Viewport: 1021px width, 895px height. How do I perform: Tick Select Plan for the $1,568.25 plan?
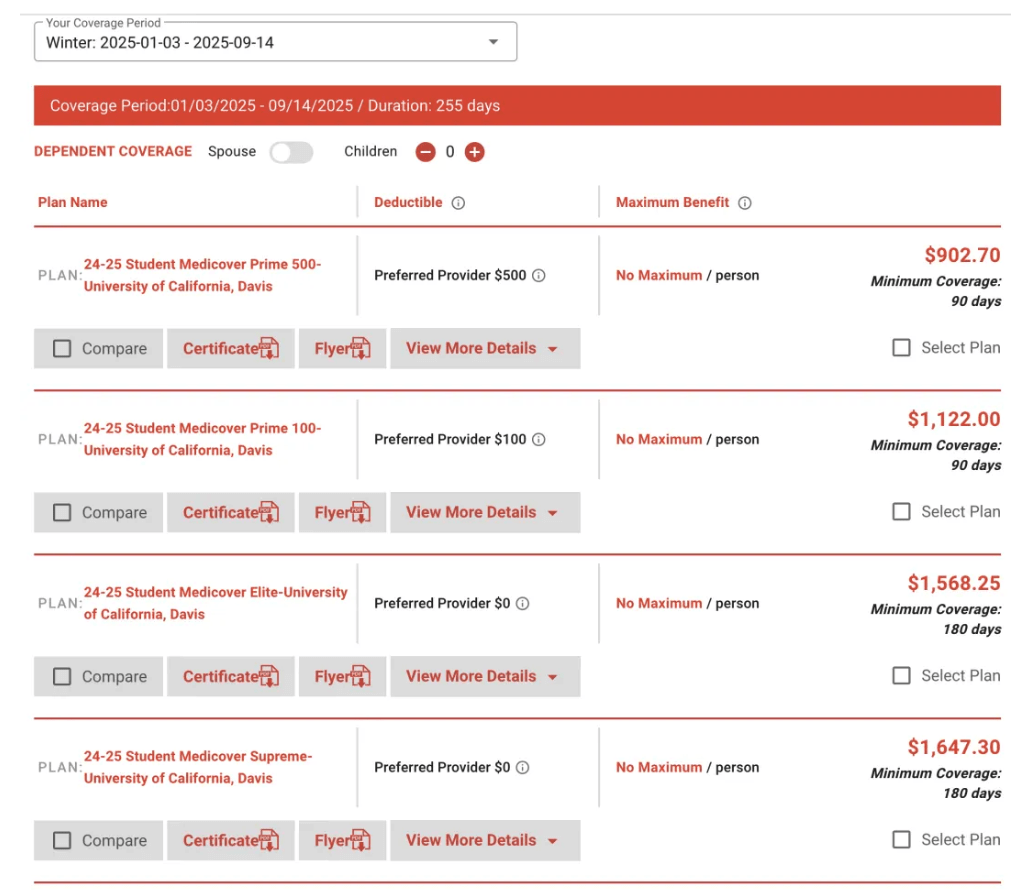click(x=901, y=676)
